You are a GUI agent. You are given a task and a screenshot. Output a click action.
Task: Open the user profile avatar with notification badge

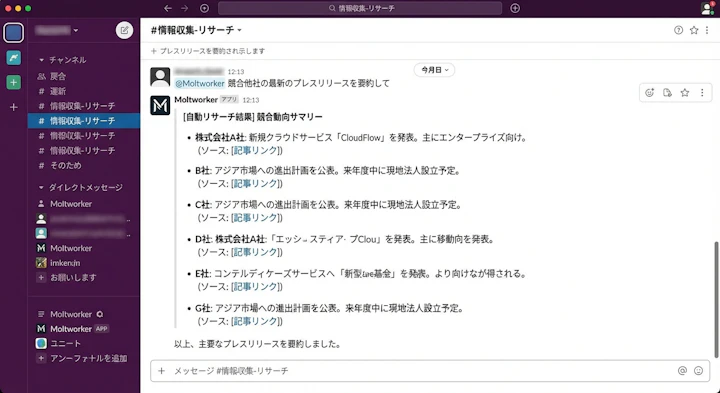708,8
